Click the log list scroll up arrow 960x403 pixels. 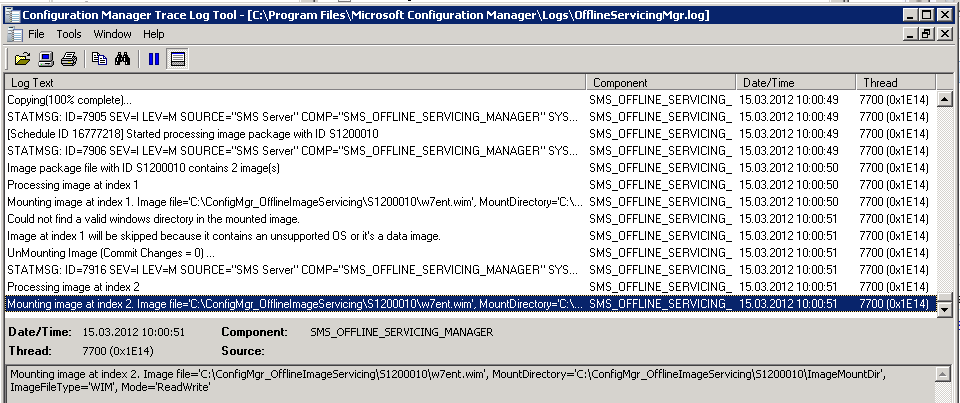point(944,99)
